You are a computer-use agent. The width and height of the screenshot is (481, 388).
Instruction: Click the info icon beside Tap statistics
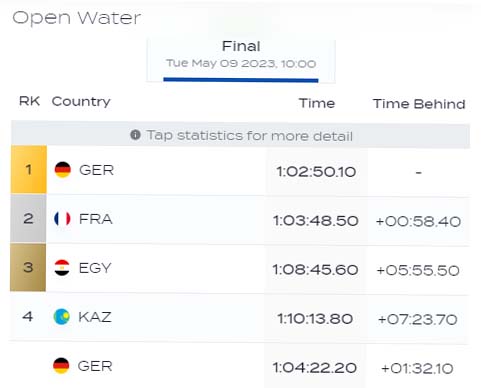pos(135,135)
